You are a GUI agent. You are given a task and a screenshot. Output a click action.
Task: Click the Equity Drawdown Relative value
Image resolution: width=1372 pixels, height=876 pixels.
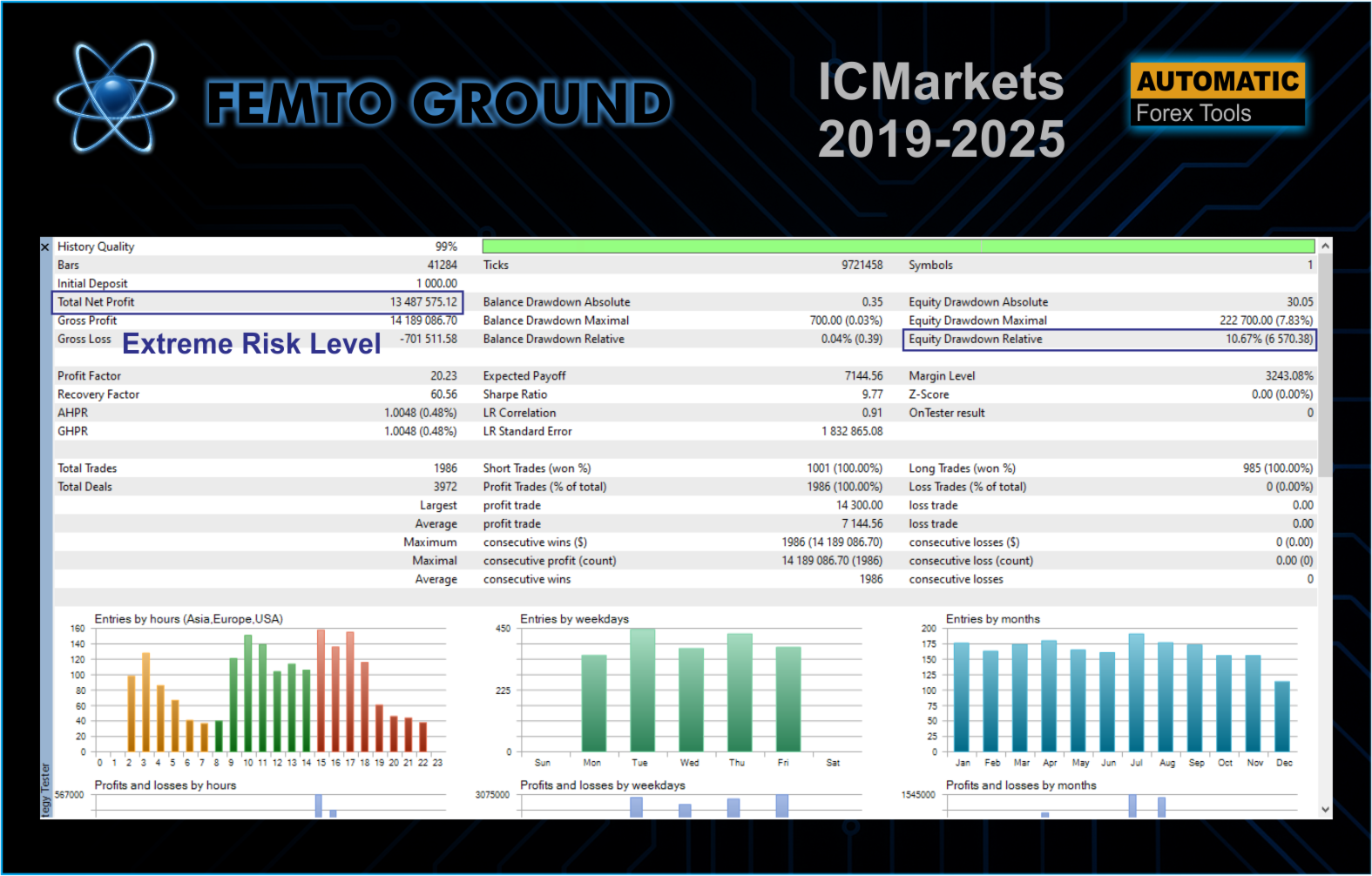(1269, 339)
